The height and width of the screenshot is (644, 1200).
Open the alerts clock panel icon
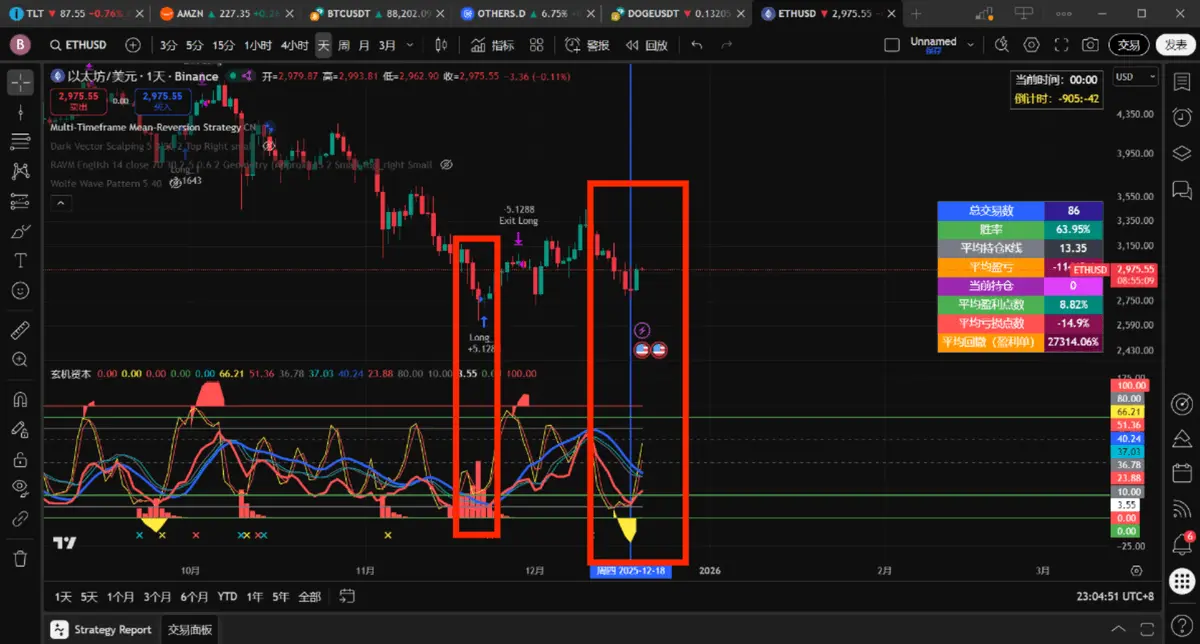tap(1181, 118)
